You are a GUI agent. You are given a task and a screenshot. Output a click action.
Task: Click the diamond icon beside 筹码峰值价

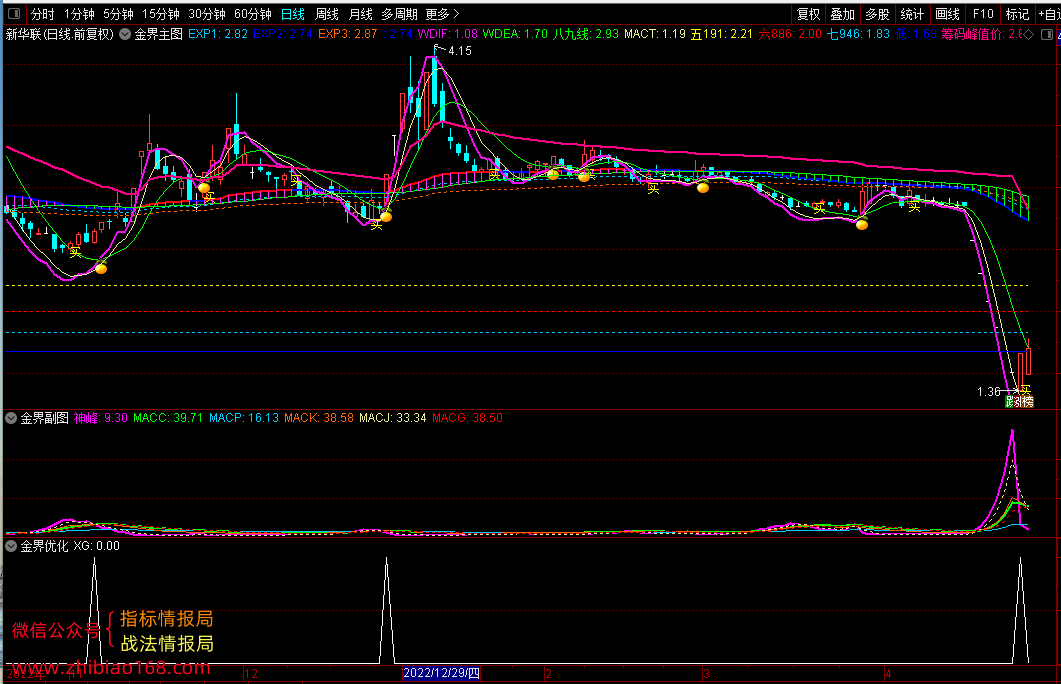click(x=1030, y=34)
